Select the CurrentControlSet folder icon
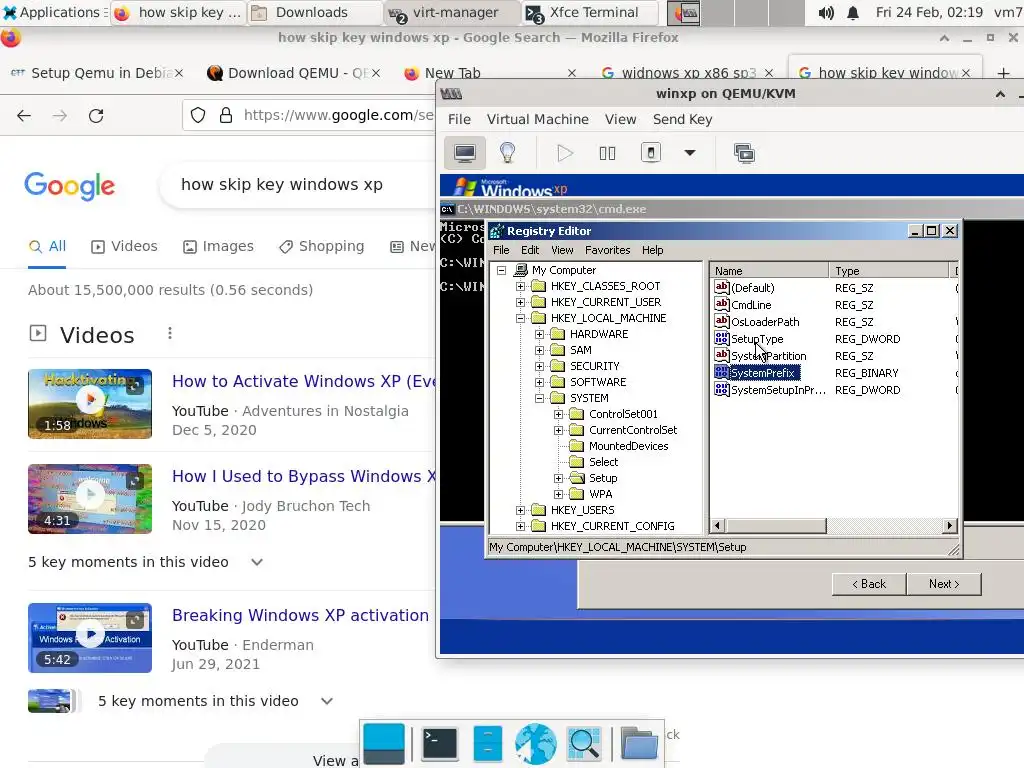The width and height of the screenshot is (1024, 768). (577, 430)
